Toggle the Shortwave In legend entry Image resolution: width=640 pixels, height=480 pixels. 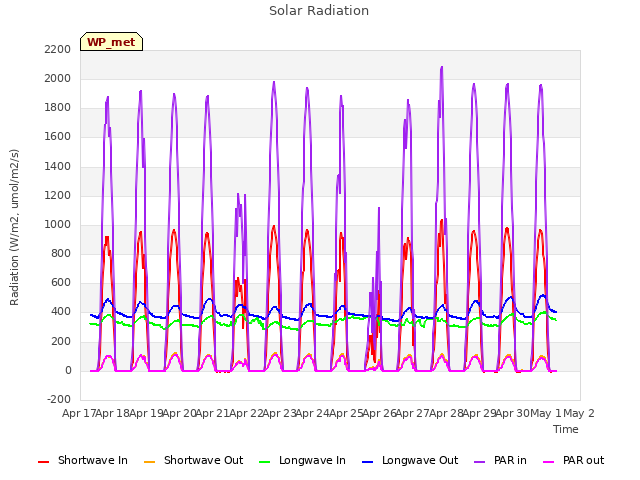[x=83, y=460]
